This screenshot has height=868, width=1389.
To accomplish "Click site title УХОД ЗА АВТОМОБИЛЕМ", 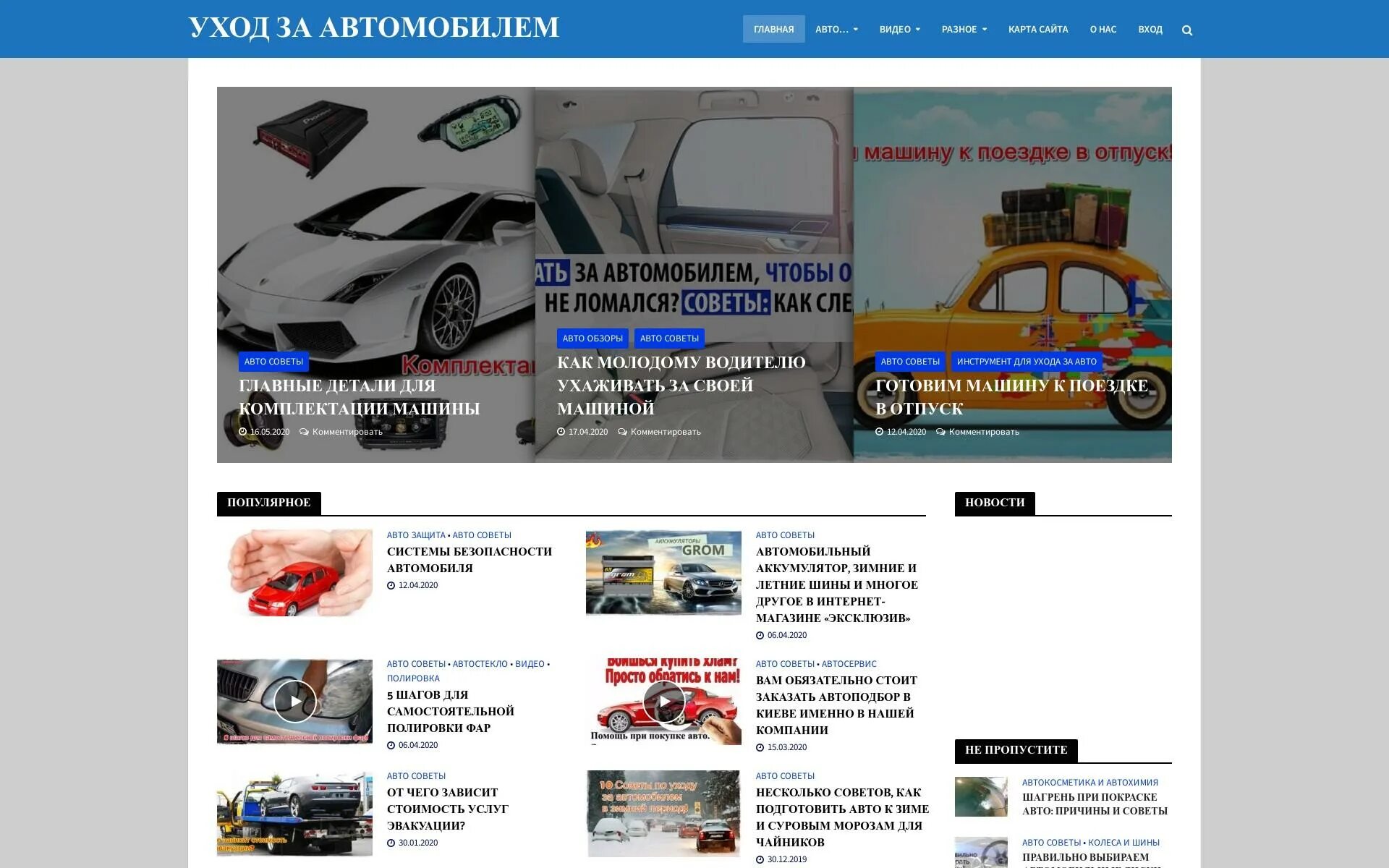I will (x=374, y=27).
